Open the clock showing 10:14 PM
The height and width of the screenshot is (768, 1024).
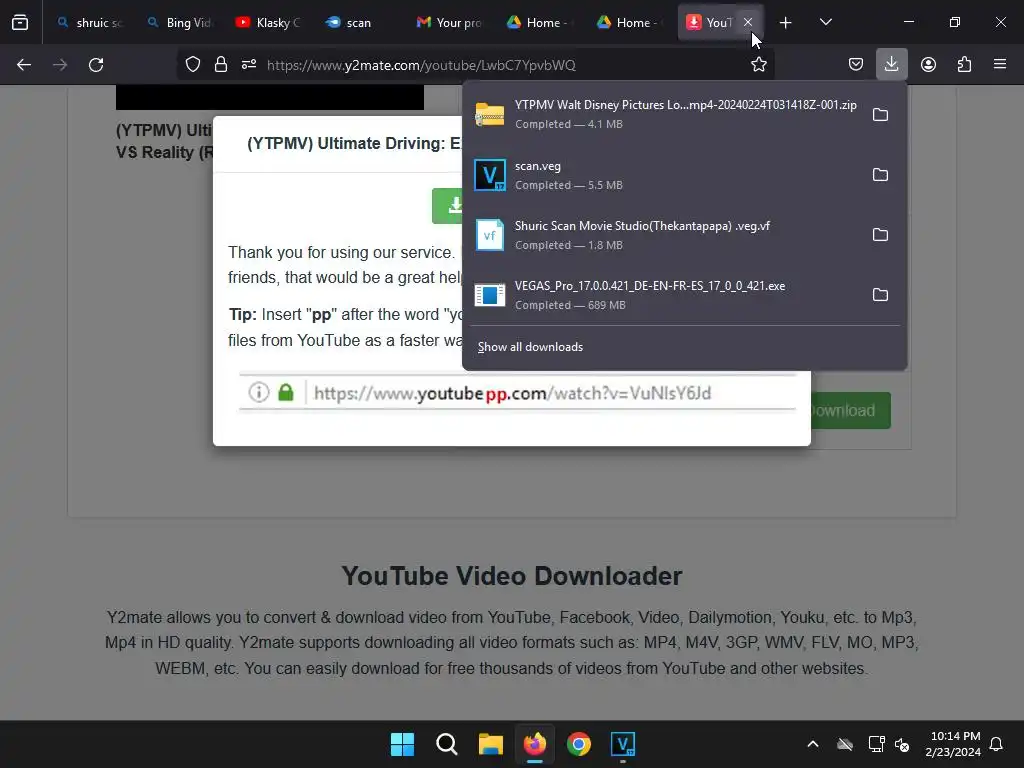(953, 744)
